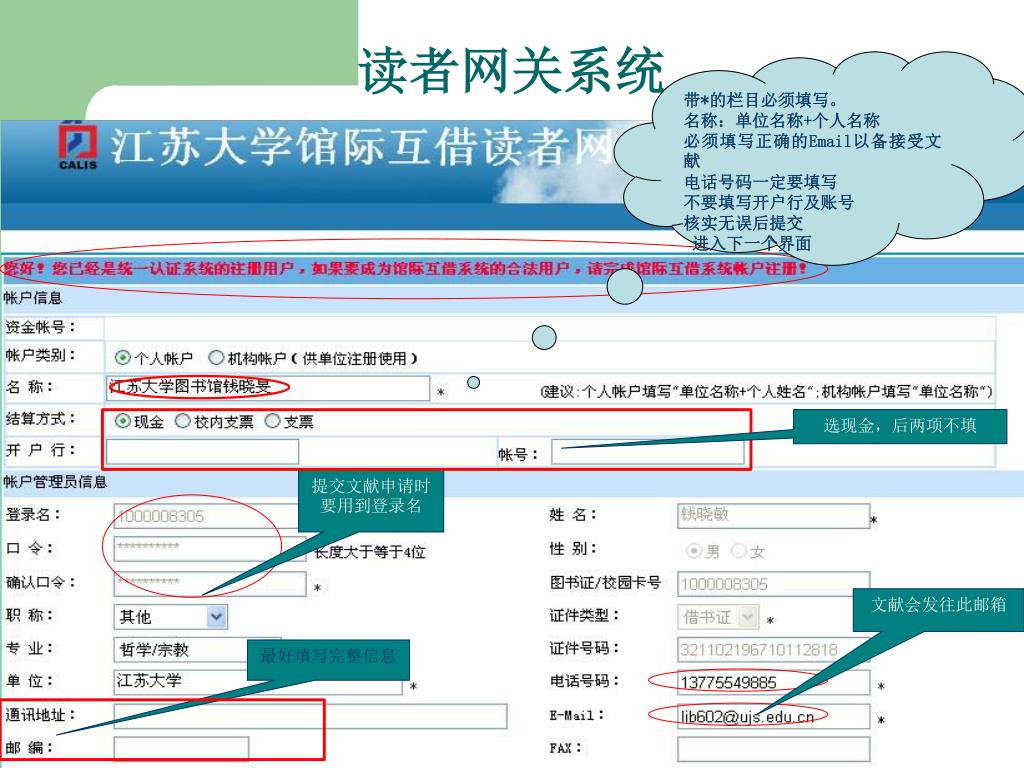Choose 现金 settlement method

click(x=122, y=421)
